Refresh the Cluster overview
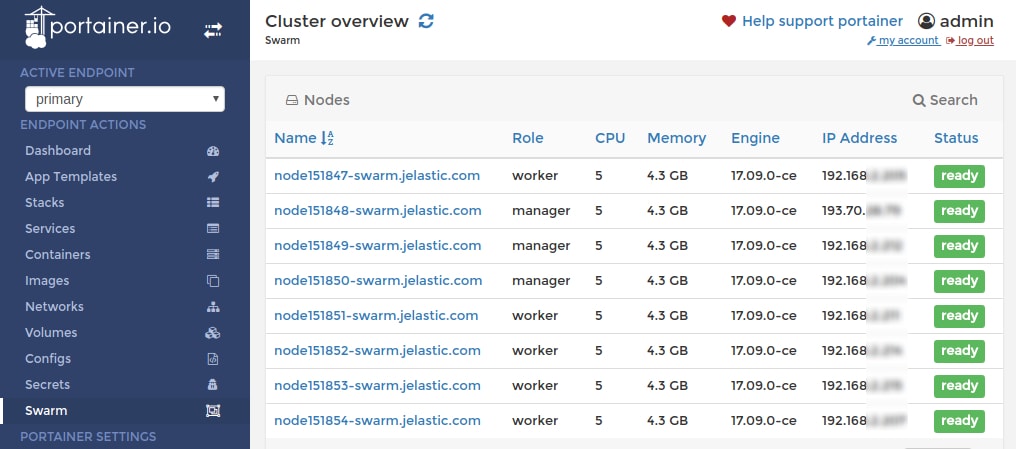 [x=426, y=21]
